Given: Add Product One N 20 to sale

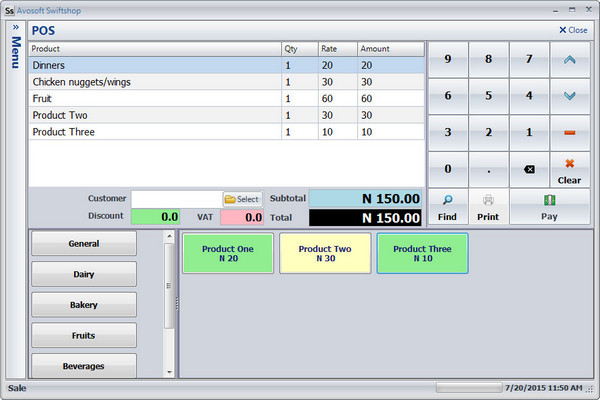Looking at the screenshot, I should tap(228, 253).
